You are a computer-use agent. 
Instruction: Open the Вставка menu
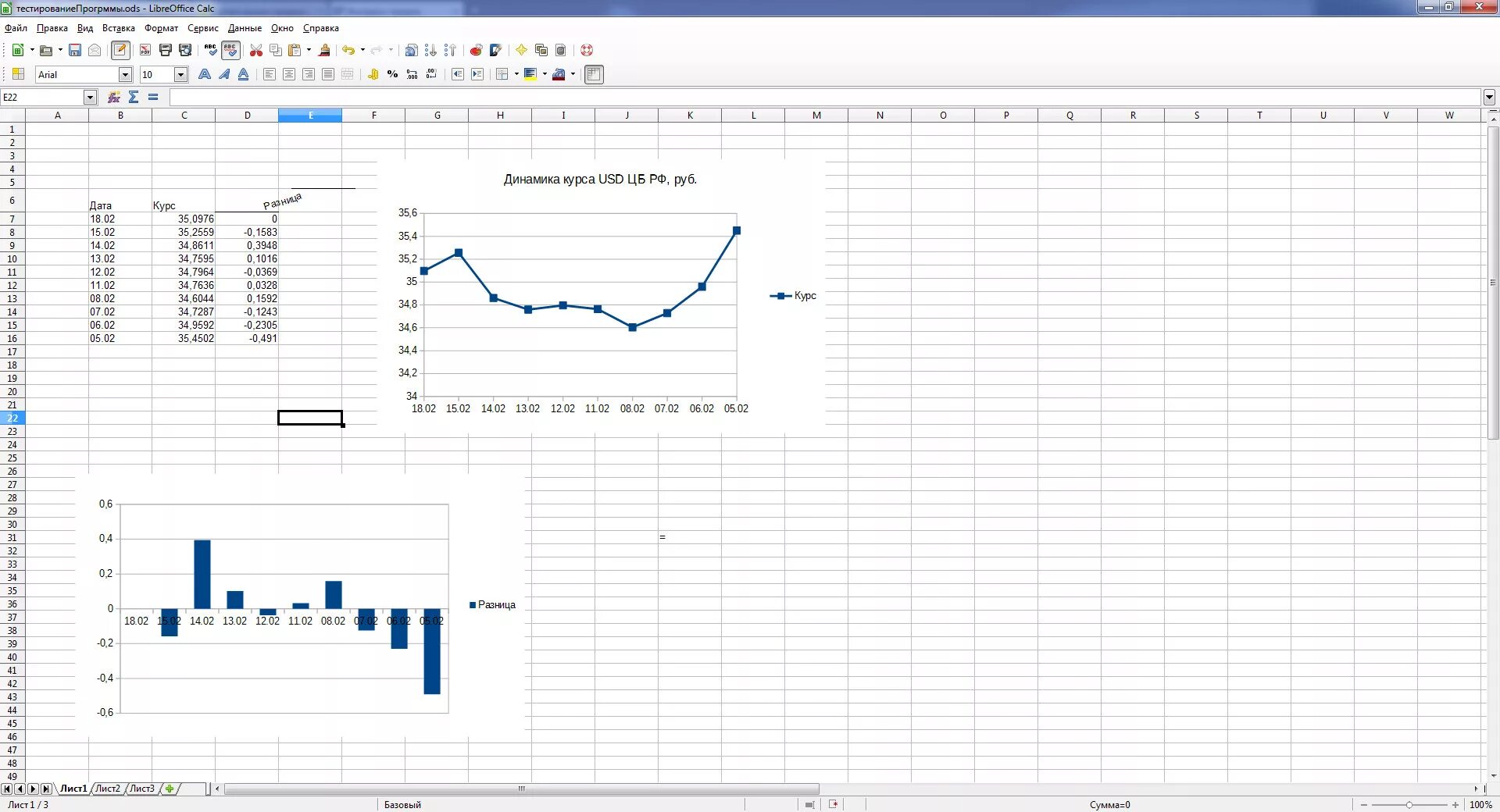tap(119, 28)
